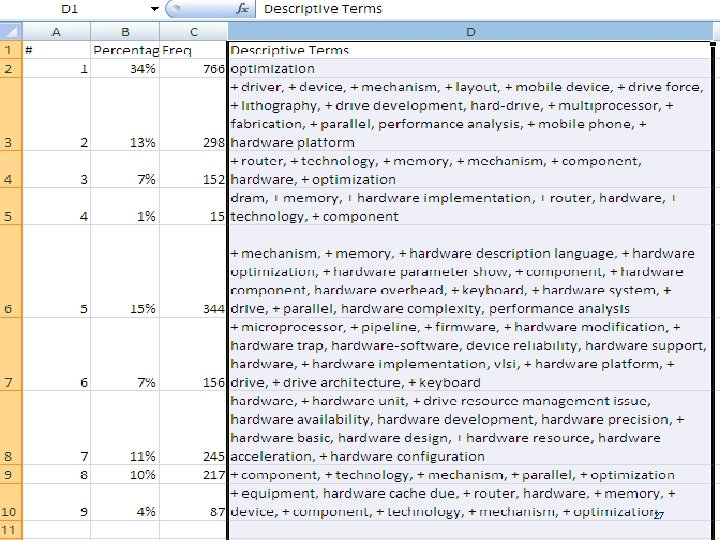
Task: Click the cell starting '+ driver, + device'
Action: click(470, 114)
